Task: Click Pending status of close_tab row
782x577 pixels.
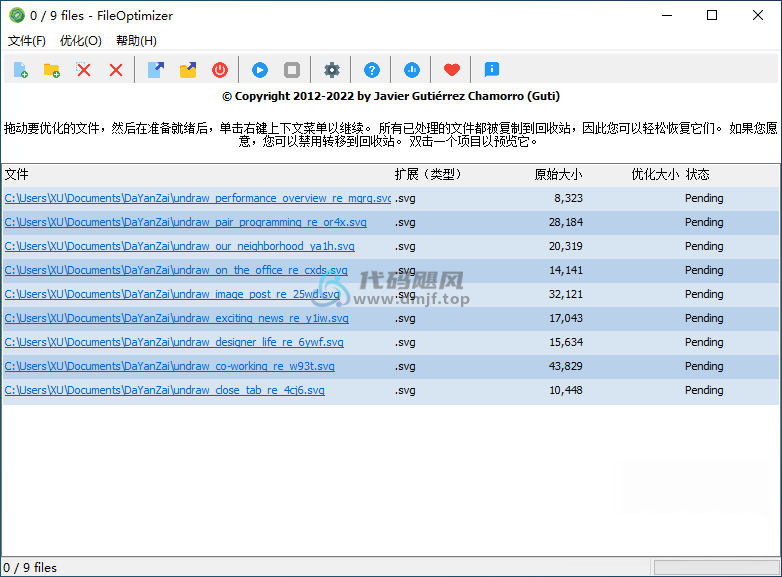Action: point(704,390)
